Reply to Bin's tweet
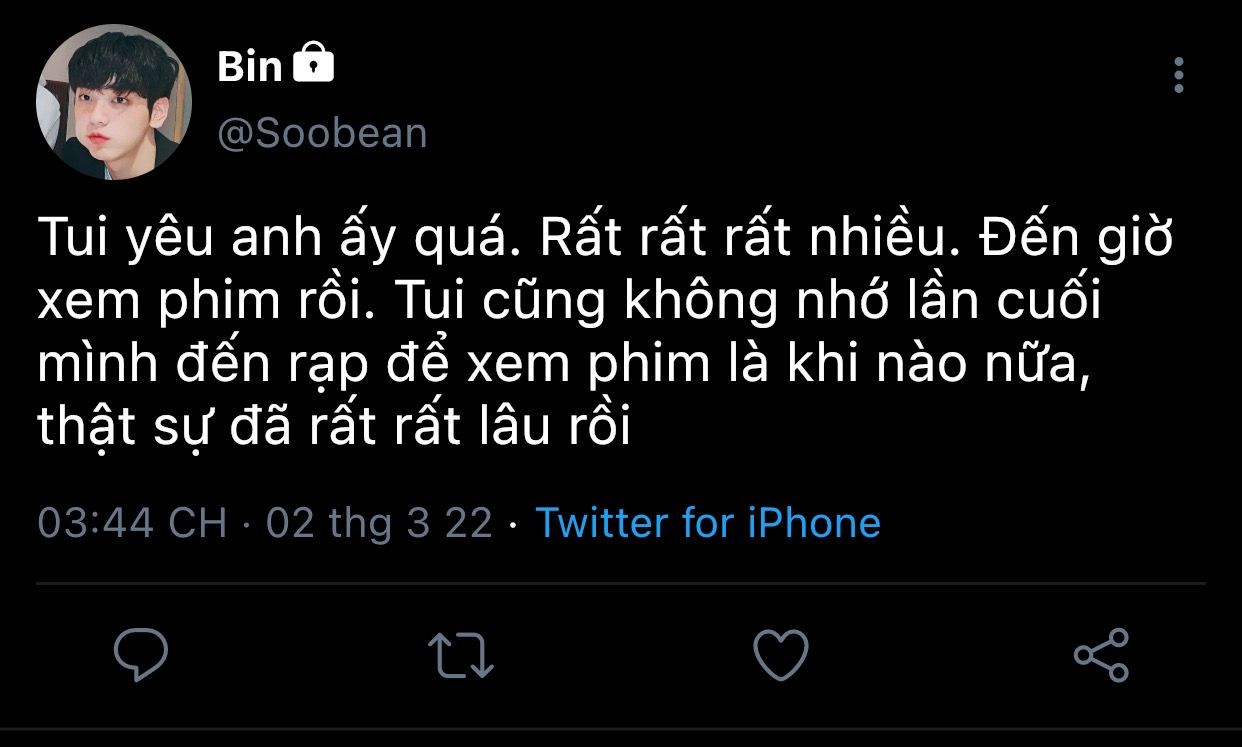Screen dimensions: 1242x747 141,655
